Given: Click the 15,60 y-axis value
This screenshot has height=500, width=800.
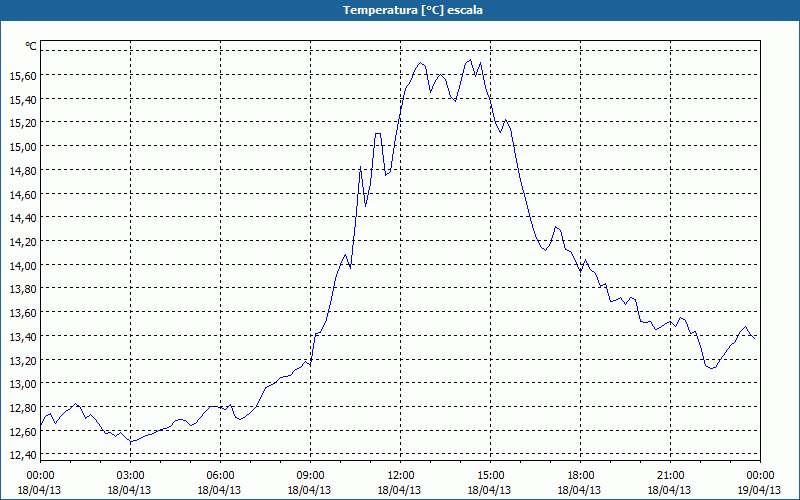Looking at the screenshot, I should (x=23, y=76).
